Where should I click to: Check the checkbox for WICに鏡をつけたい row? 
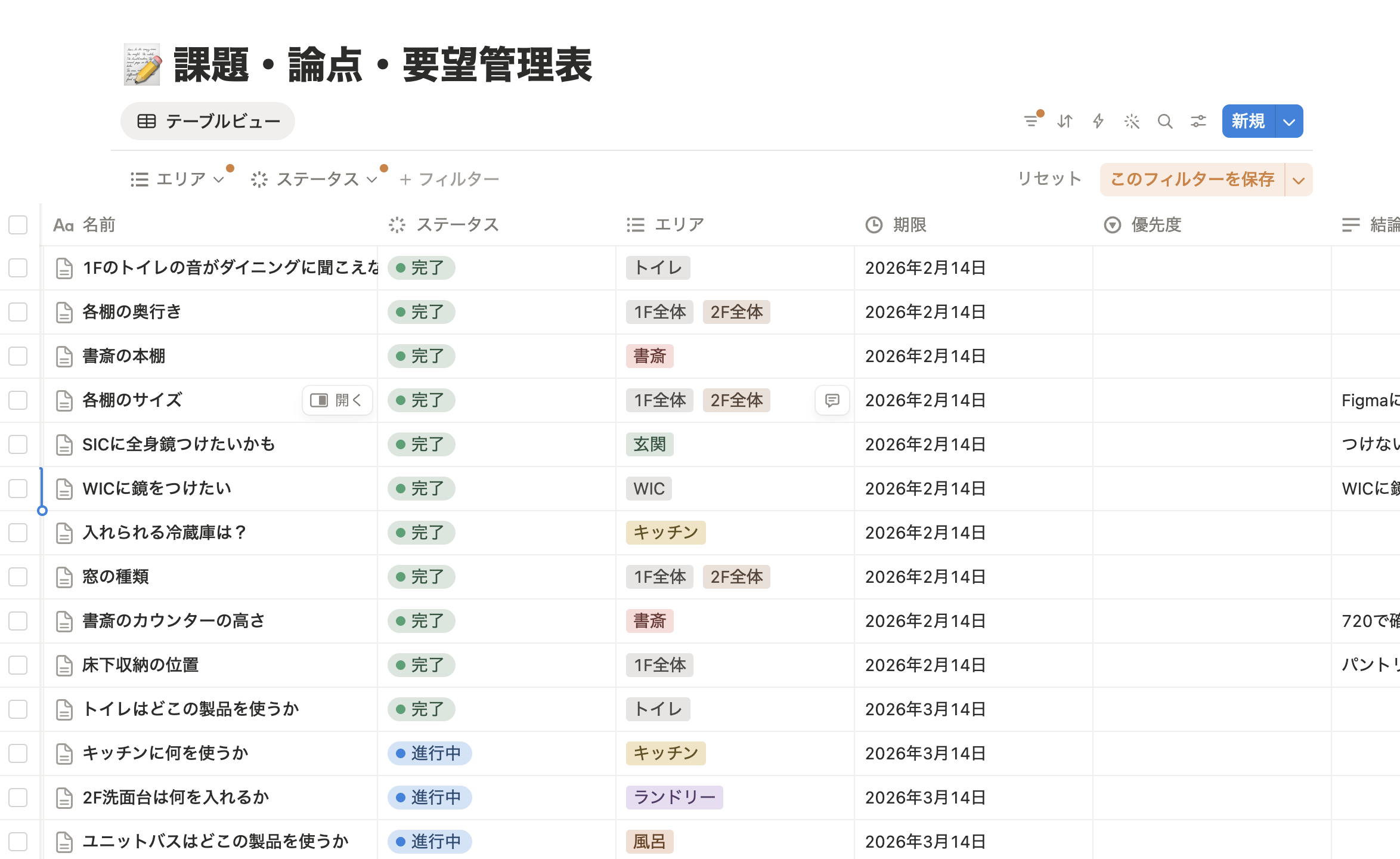(18, 489)
